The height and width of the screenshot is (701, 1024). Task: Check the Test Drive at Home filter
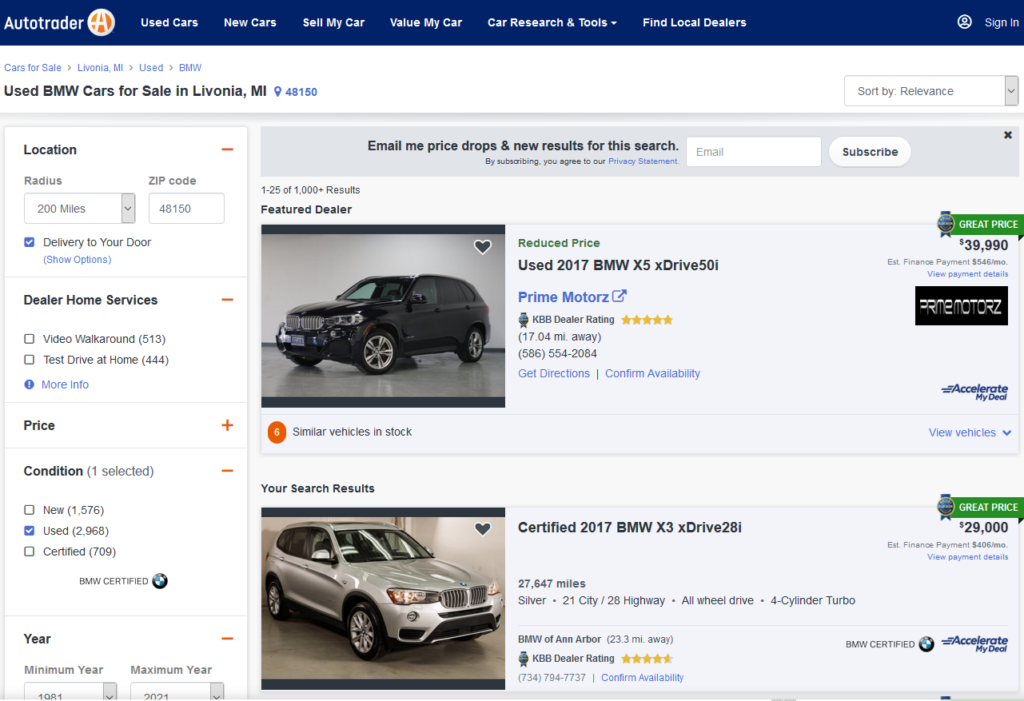[29, 360]
